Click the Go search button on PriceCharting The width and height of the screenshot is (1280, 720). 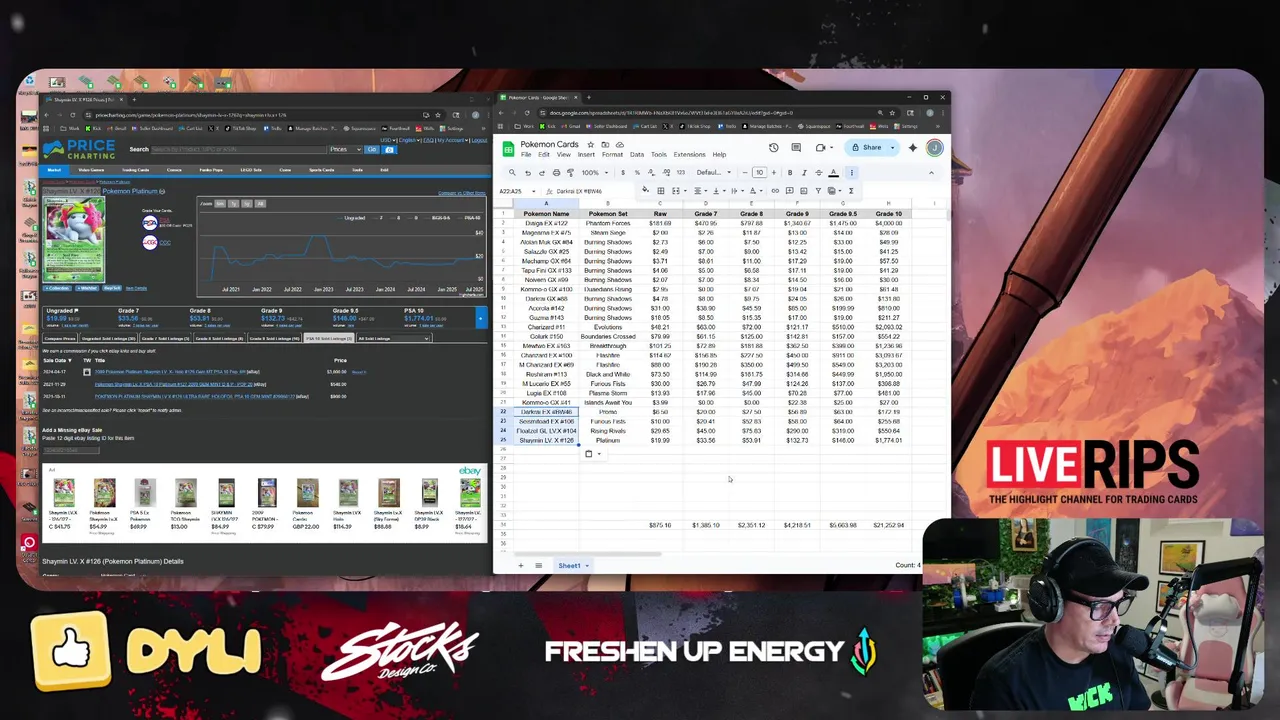tap(372, 149)
